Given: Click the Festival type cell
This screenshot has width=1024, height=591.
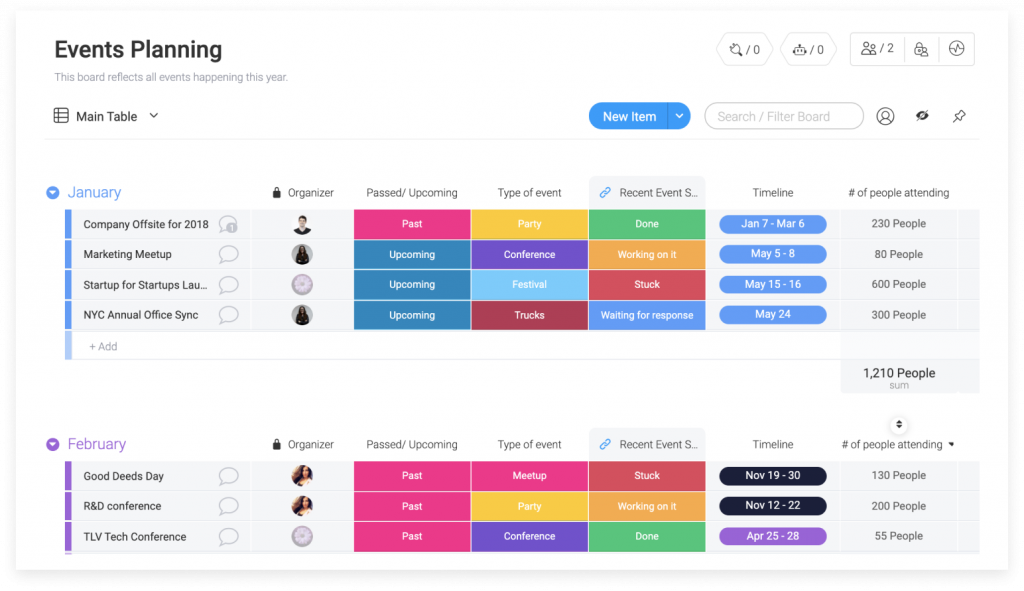Looking at the screenshot, I should pos(529,284).
